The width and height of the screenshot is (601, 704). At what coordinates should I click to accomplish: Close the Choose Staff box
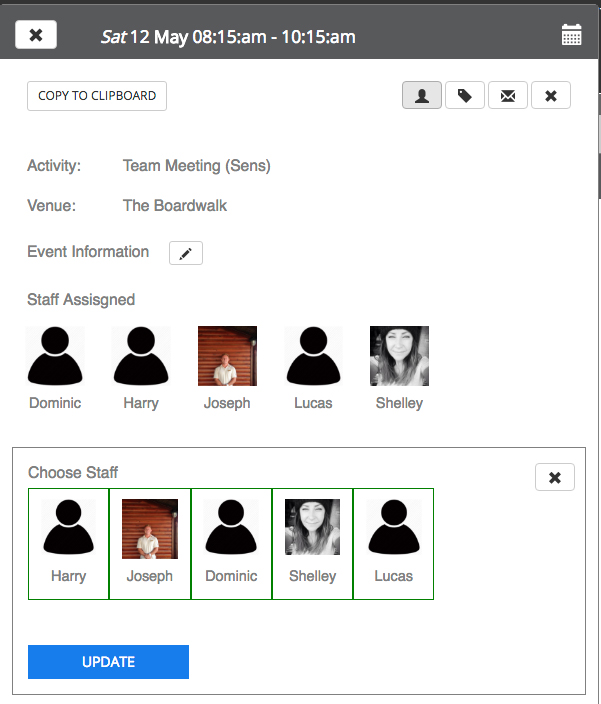(555, 477)
